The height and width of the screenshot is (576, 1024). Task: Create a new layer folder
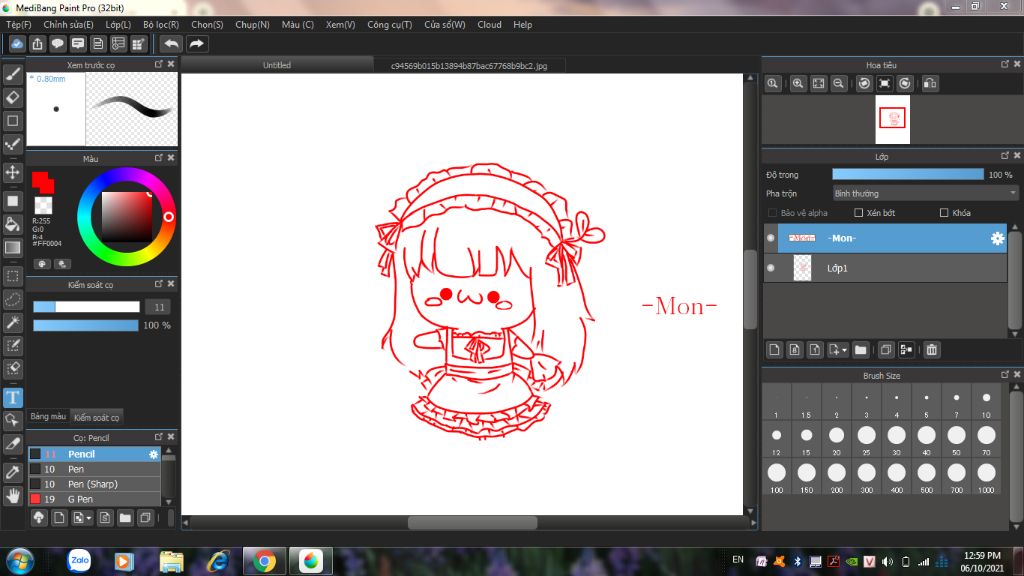pos(861,350)
